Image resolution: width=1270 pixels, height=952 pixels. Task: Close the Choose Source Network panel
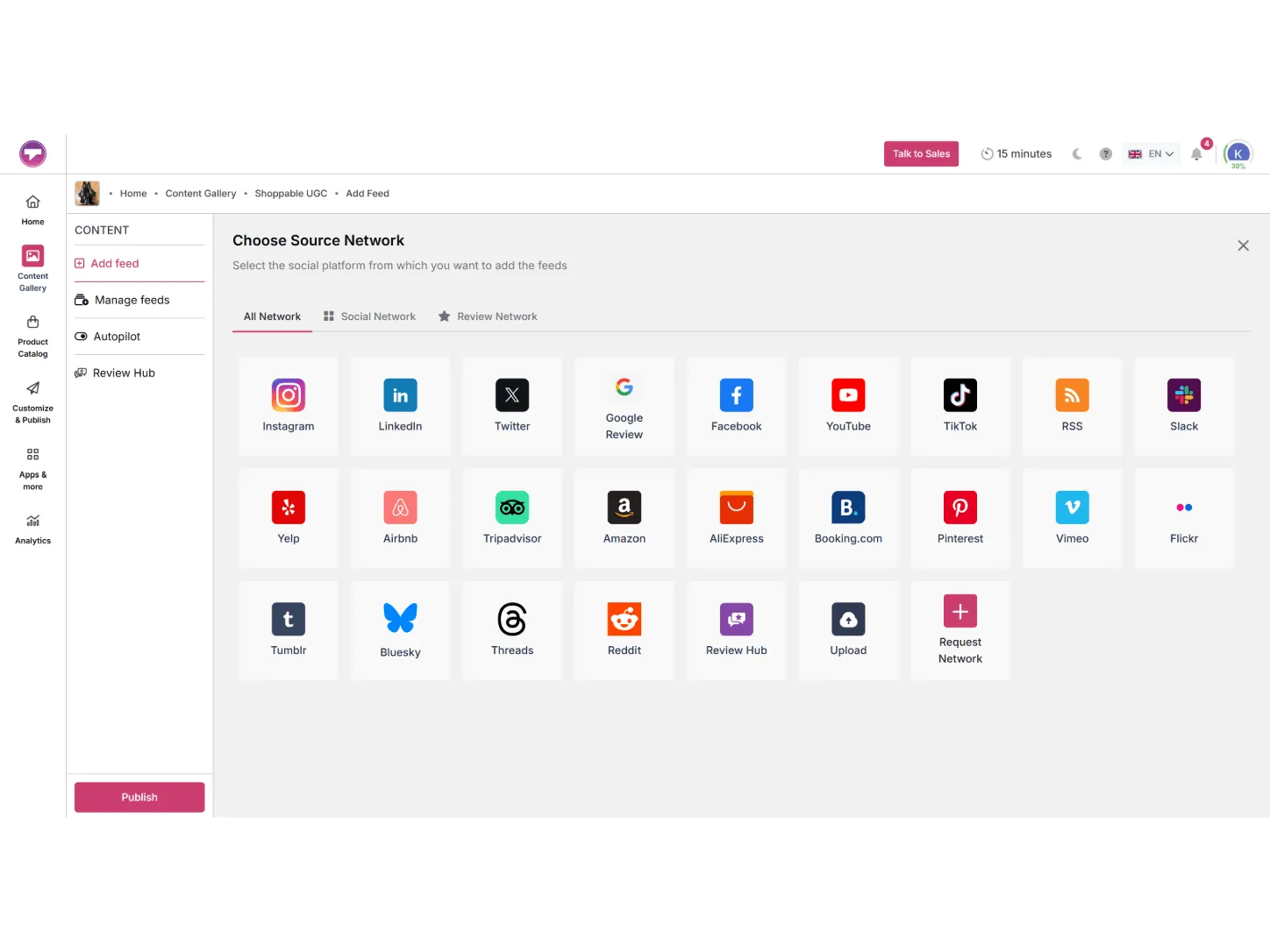1243,245
